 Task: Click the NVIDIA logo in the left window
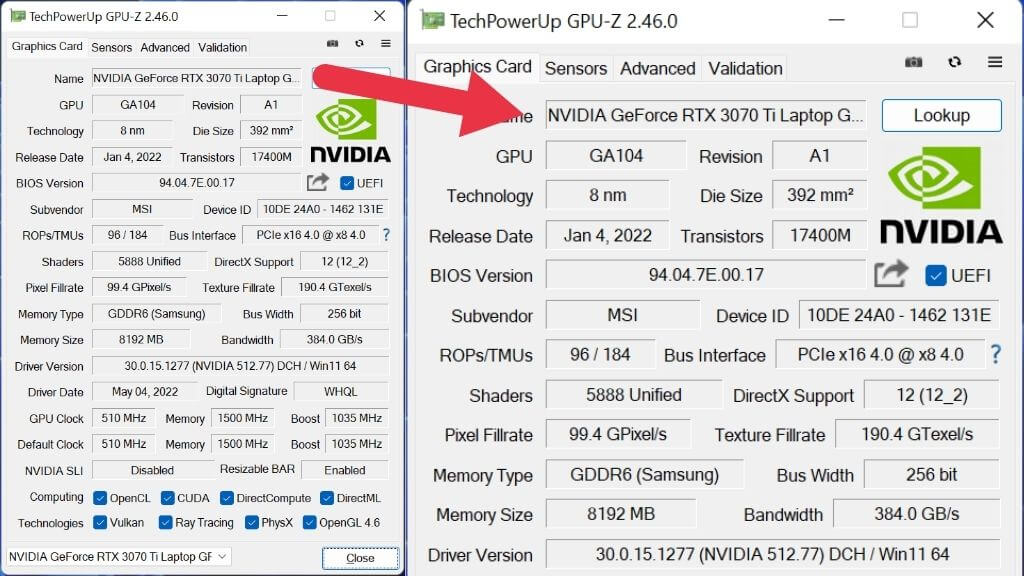[351, 129]
